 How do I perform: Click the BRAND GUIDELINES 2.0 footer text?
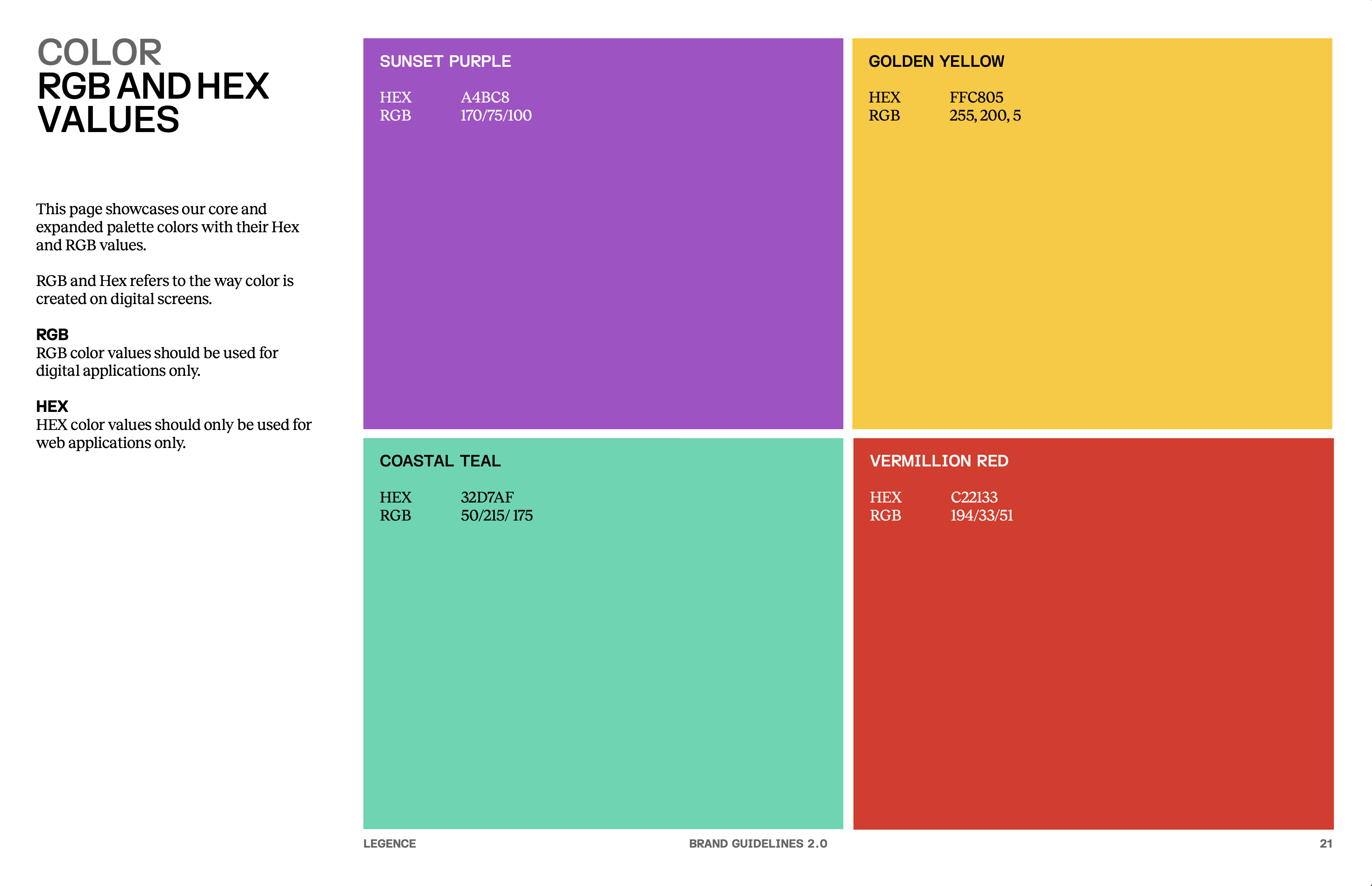(x=757, y=843)
